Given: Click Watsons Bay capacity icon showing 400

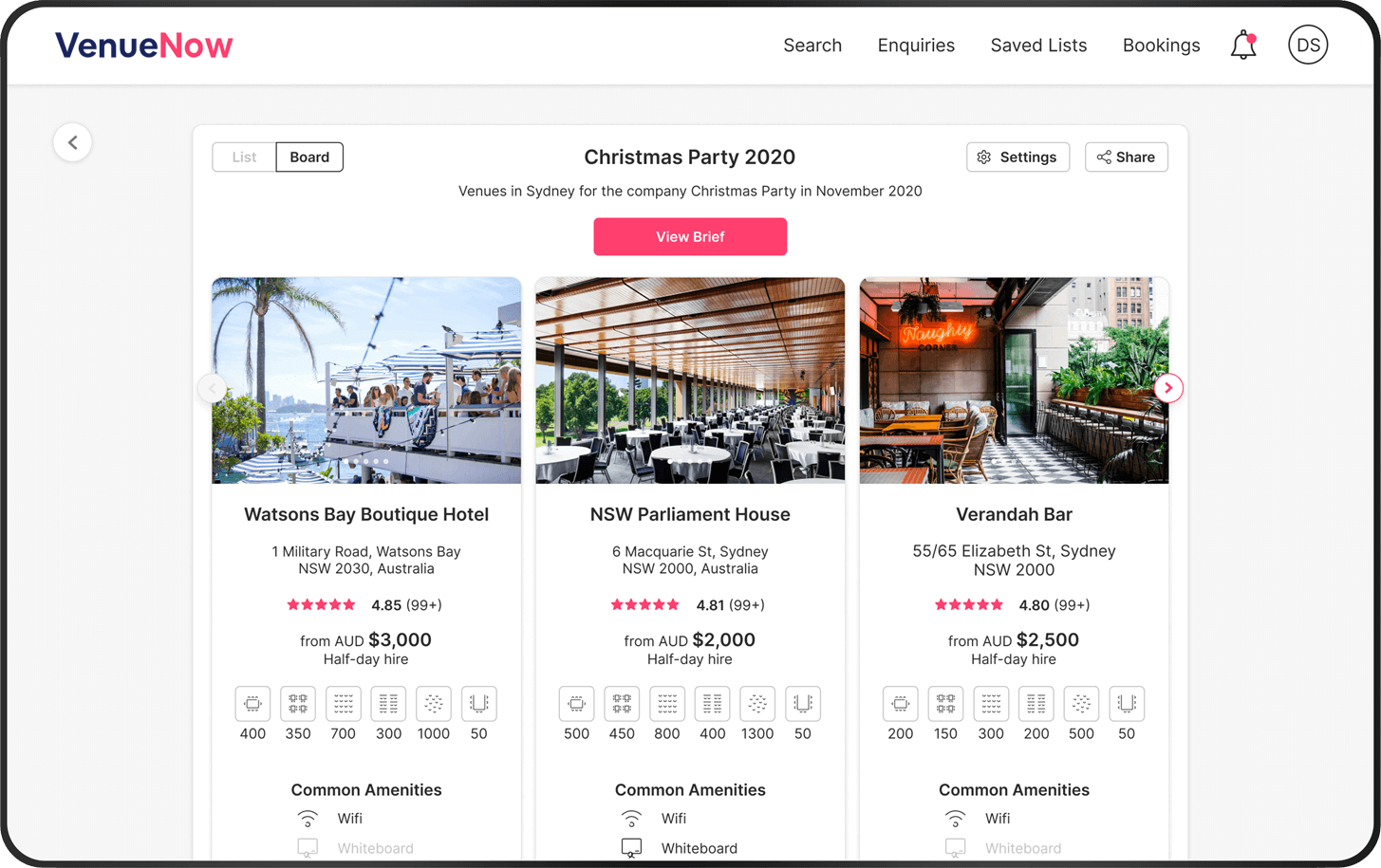Looking at the screenshot, I should pos(252,704).
